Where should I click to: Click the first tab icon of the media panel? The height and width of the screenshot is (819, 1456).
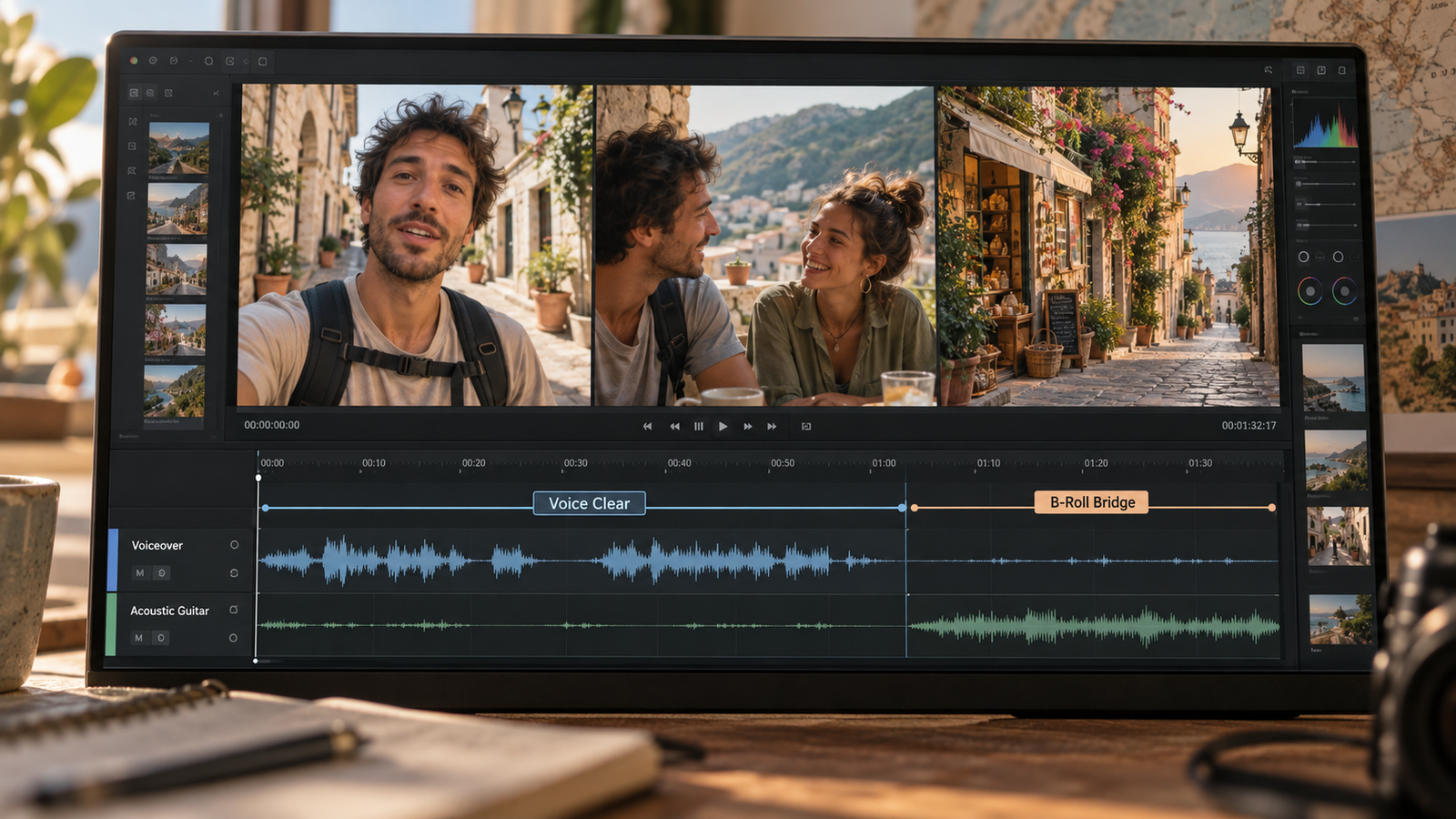point(134,93)
